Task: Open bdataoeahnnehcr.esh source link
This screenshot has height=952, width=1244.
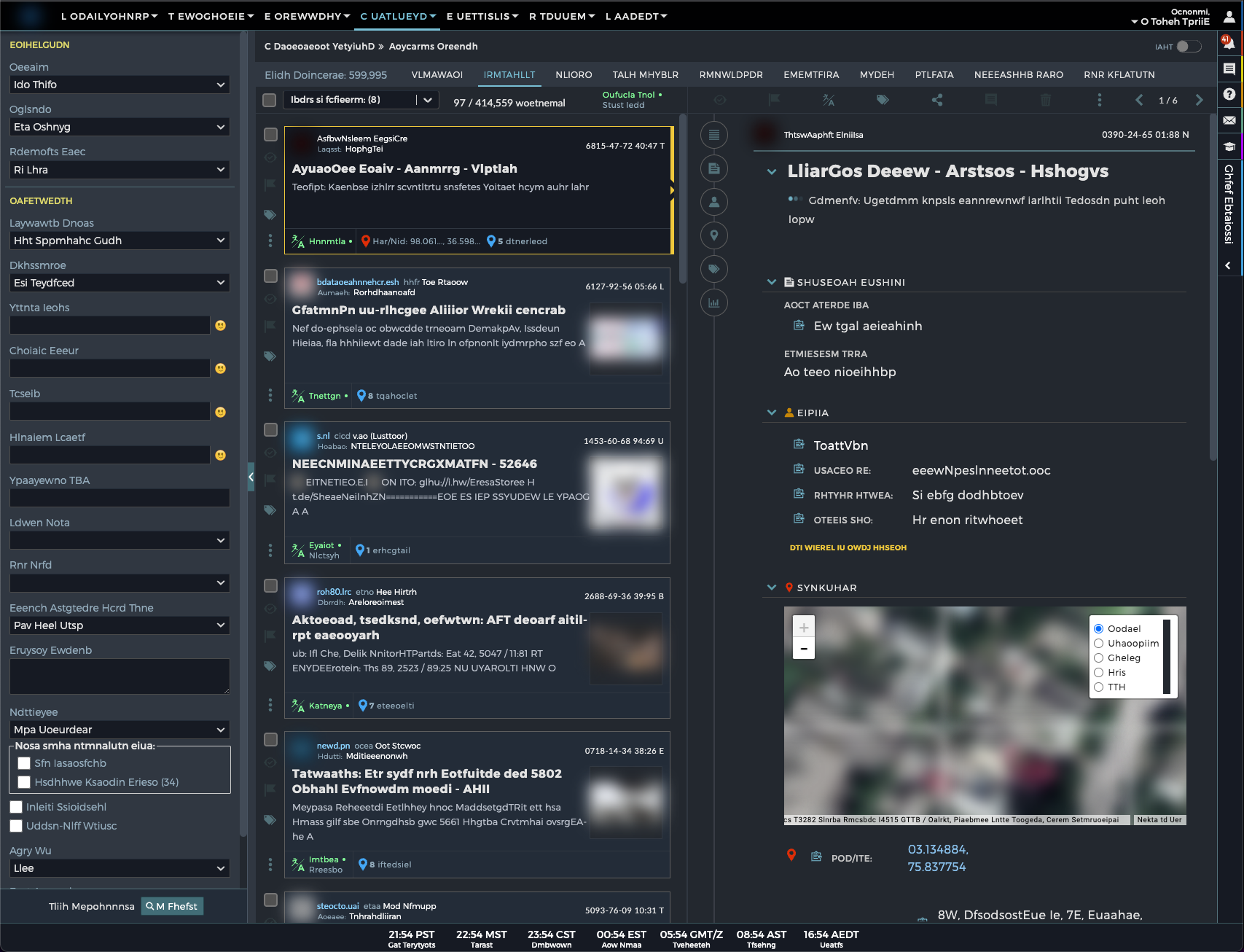Action: (x=358, y=282)
